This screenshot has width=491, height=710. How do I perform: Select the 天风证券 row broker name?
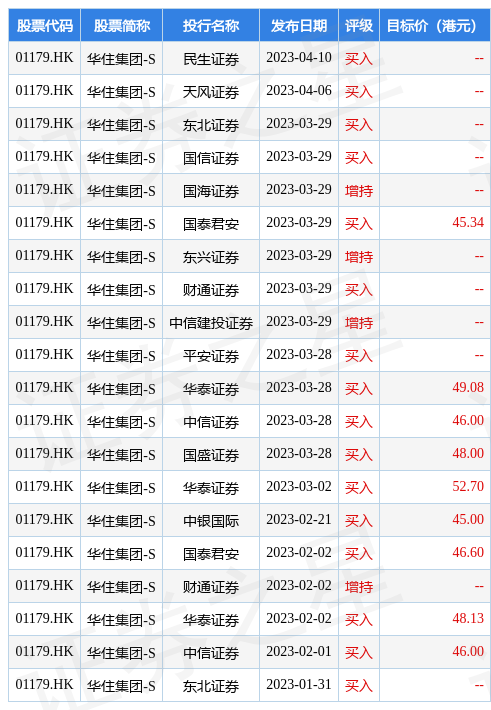211,91
